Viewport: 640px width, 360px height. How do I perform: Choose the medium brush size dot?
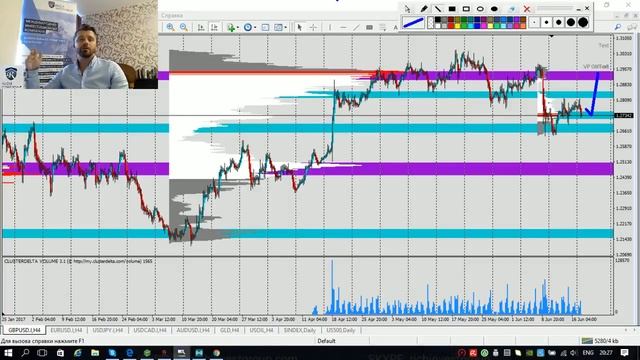559,22
